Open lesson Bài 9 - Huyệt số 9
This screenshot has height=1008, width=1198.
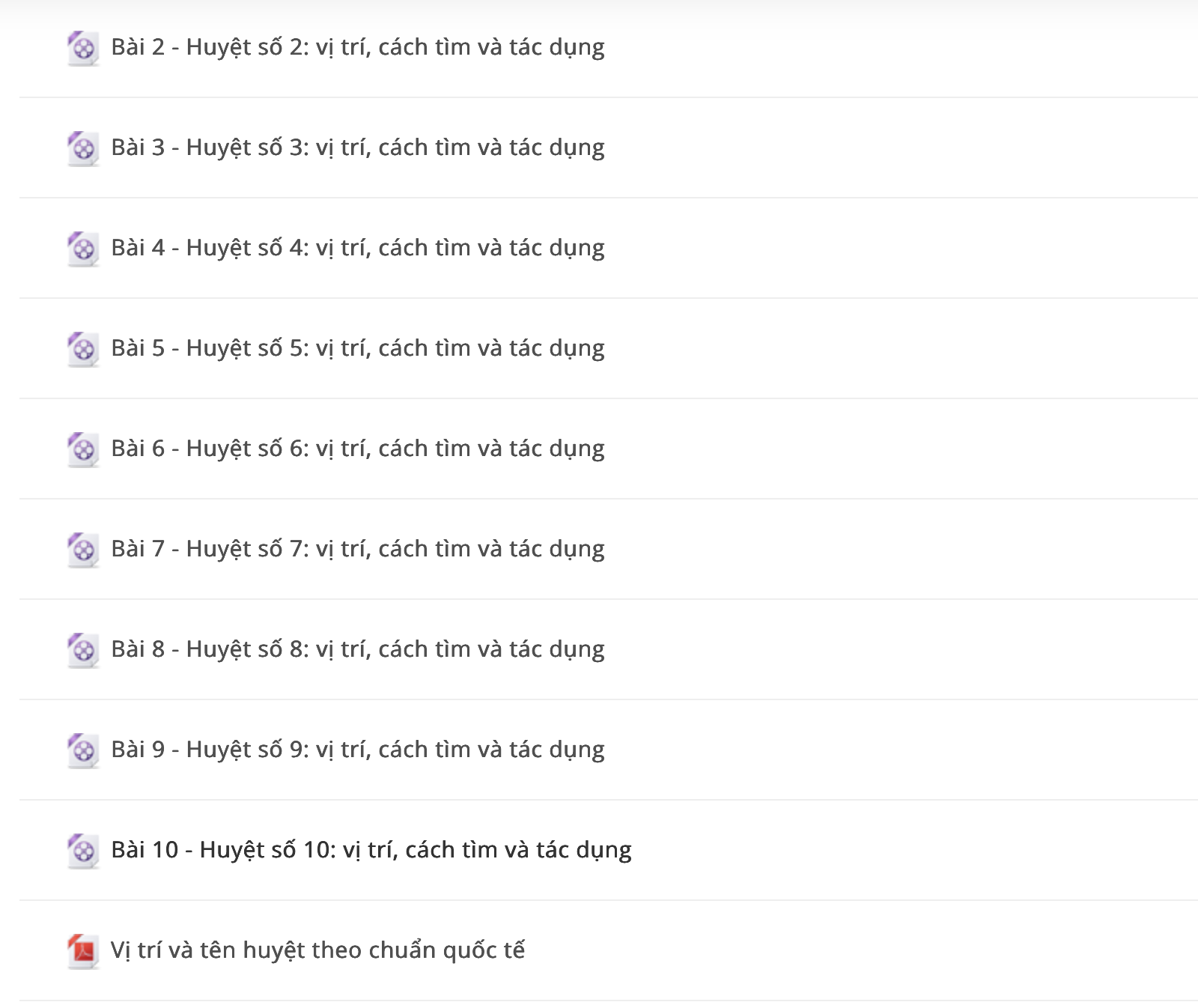pos(358,750)
